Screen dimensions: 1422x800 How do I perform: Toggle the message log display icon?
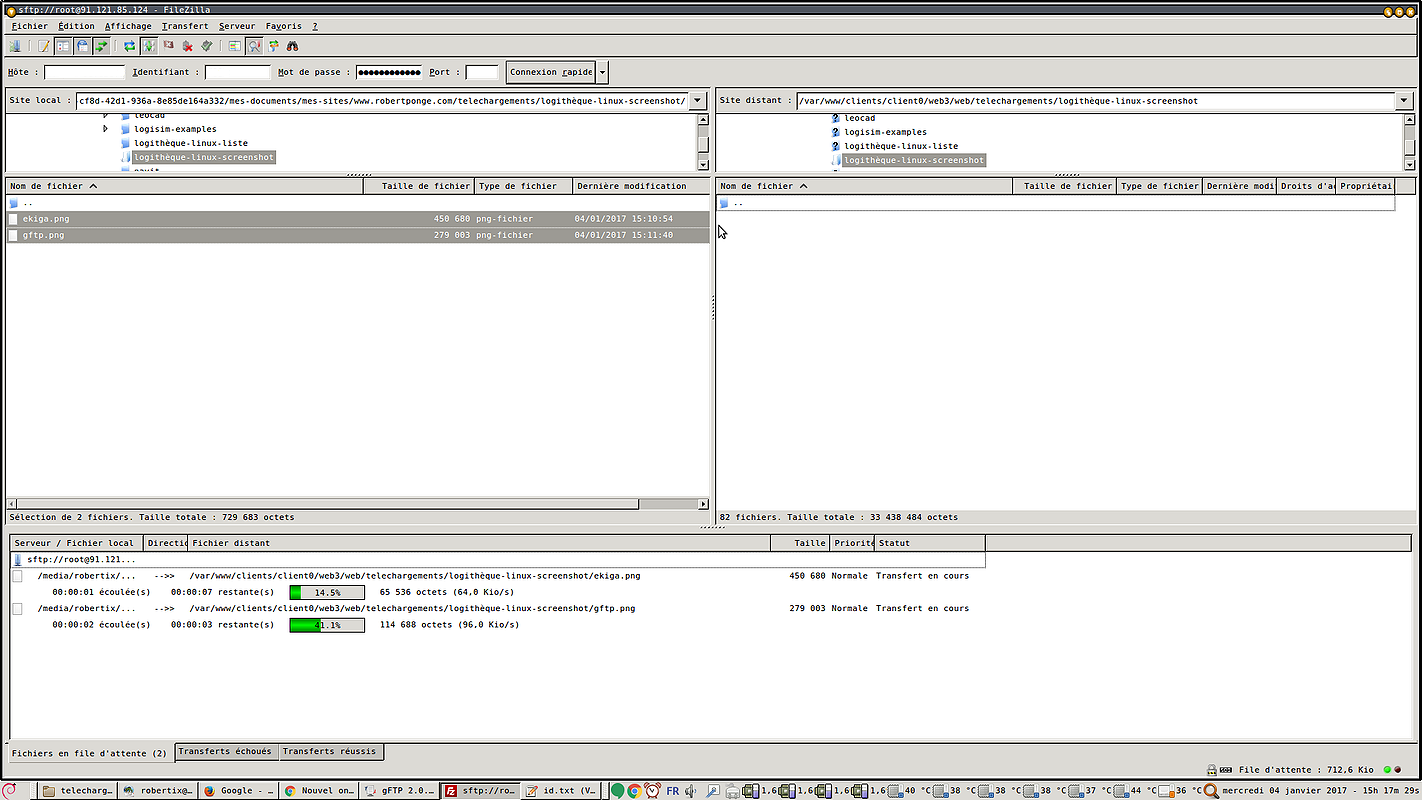click(43, 46)
